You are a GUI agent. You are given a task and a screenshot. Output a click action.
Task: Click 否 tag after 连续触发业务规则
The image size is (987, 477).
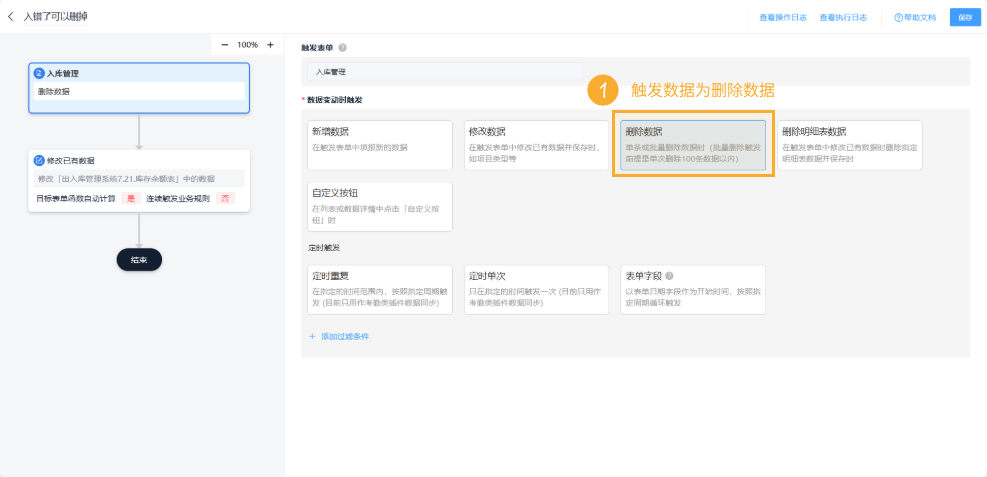tap(225, 198)
